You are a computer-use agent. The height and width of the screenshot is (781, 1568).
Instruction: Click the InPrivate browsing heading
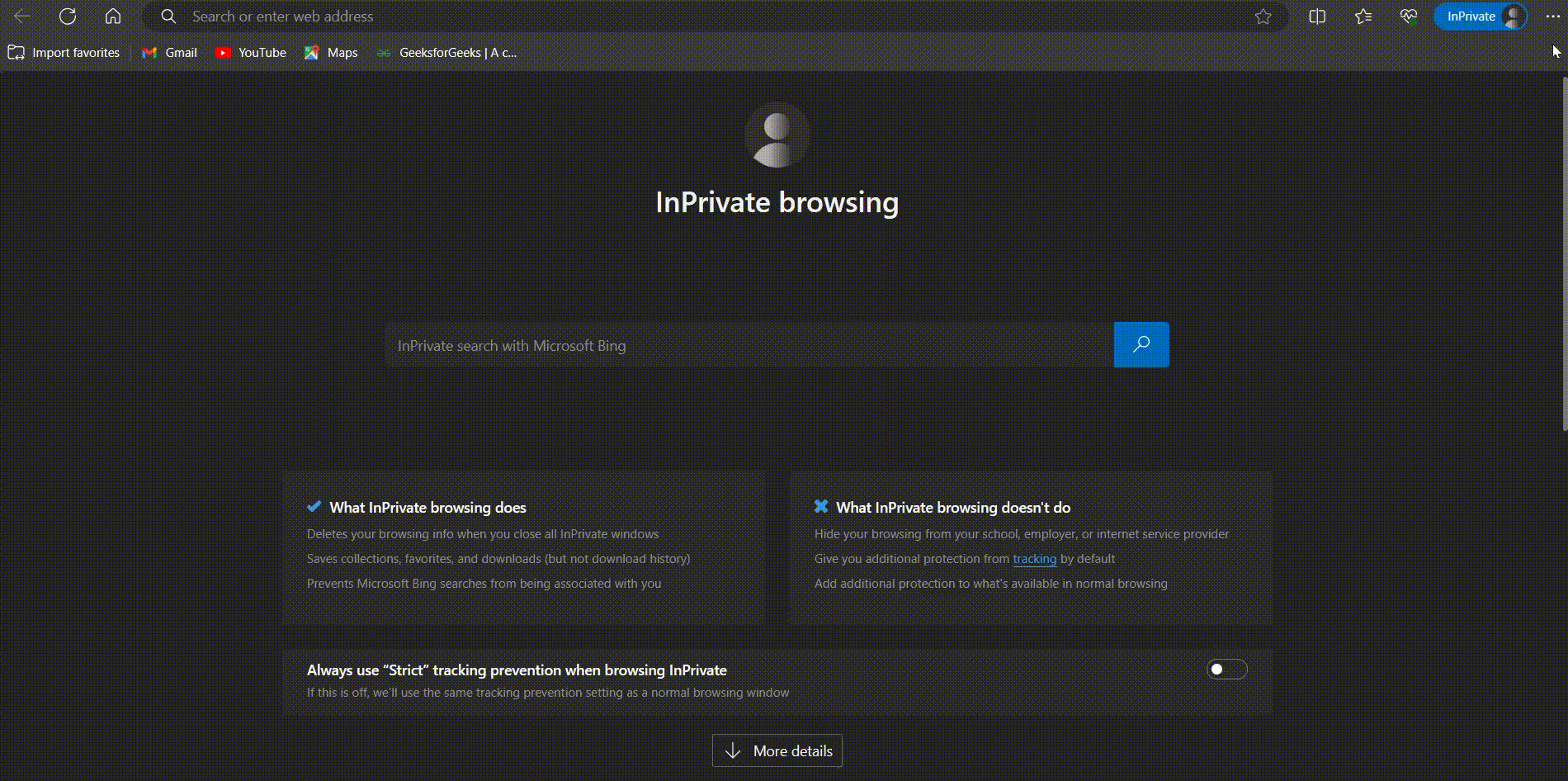coord(777,202)
